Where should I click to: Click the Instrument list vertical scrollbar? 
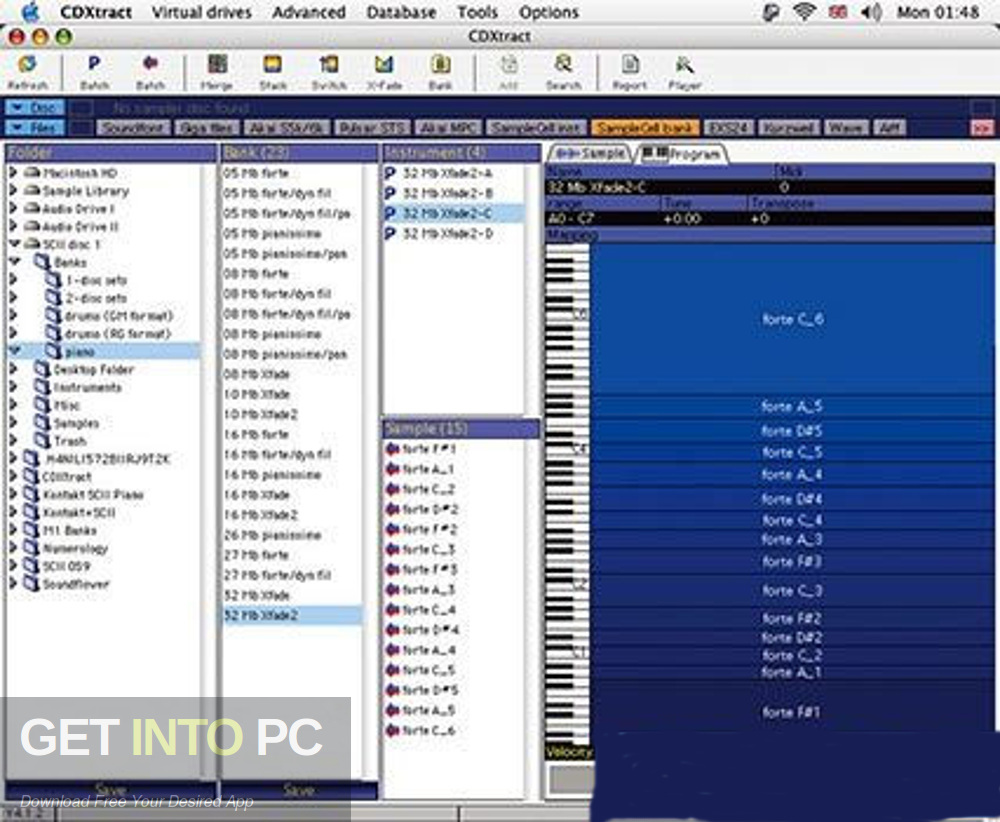tap(531, 288)
